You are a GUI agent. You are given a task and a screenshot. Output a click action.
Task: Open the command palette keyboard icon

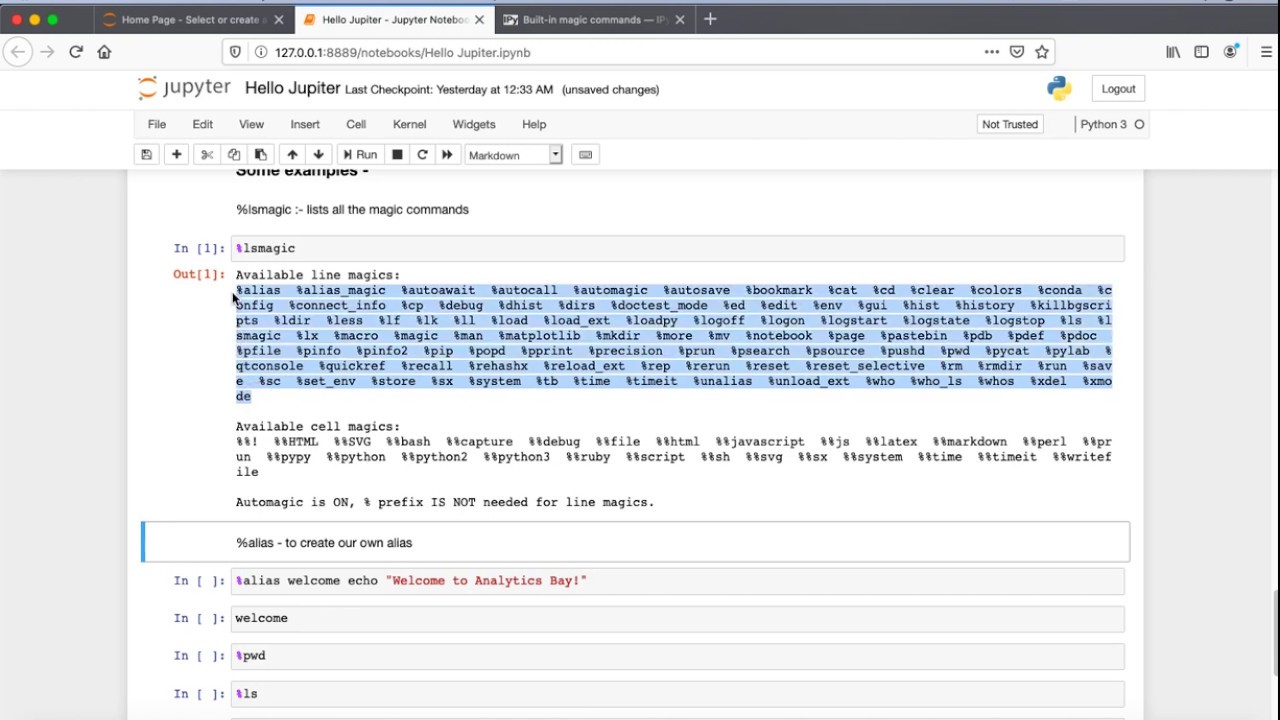[585, 155]
